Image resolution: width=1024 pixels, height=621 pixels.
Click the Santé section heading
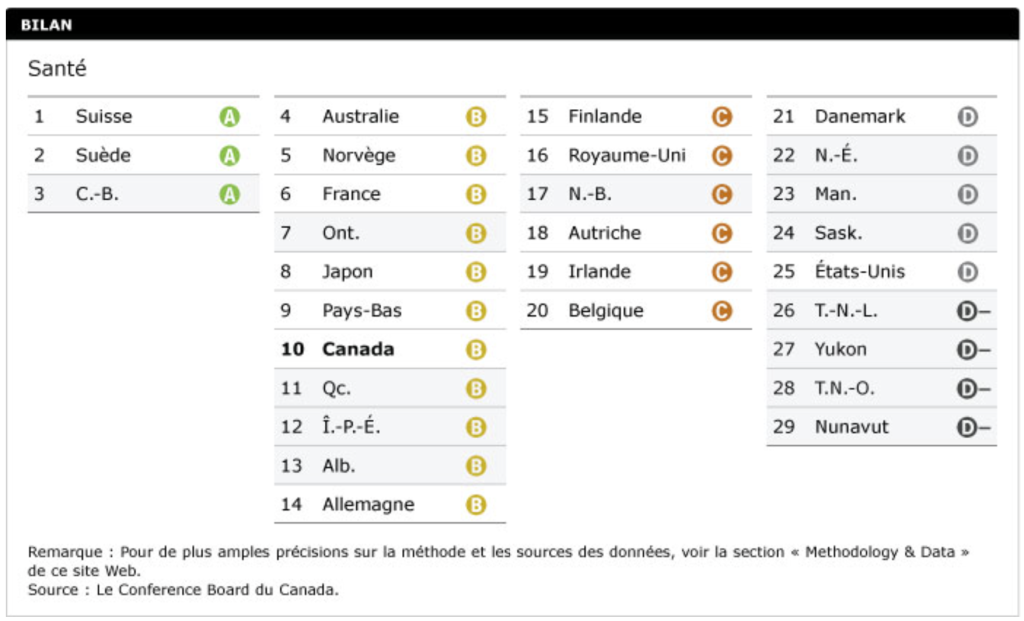click(x=57, y=69)
